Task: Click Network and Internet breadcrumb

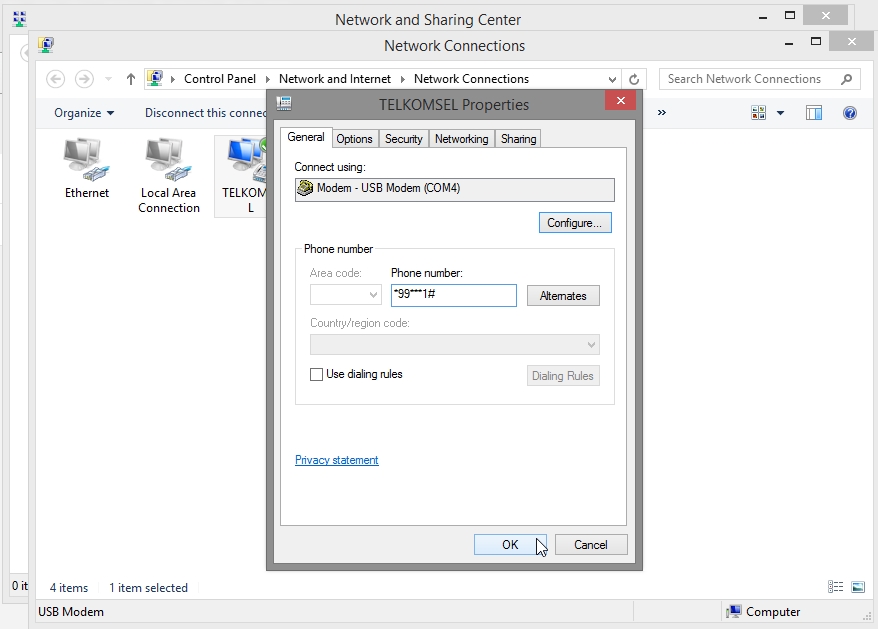Action: pos(335,79)
